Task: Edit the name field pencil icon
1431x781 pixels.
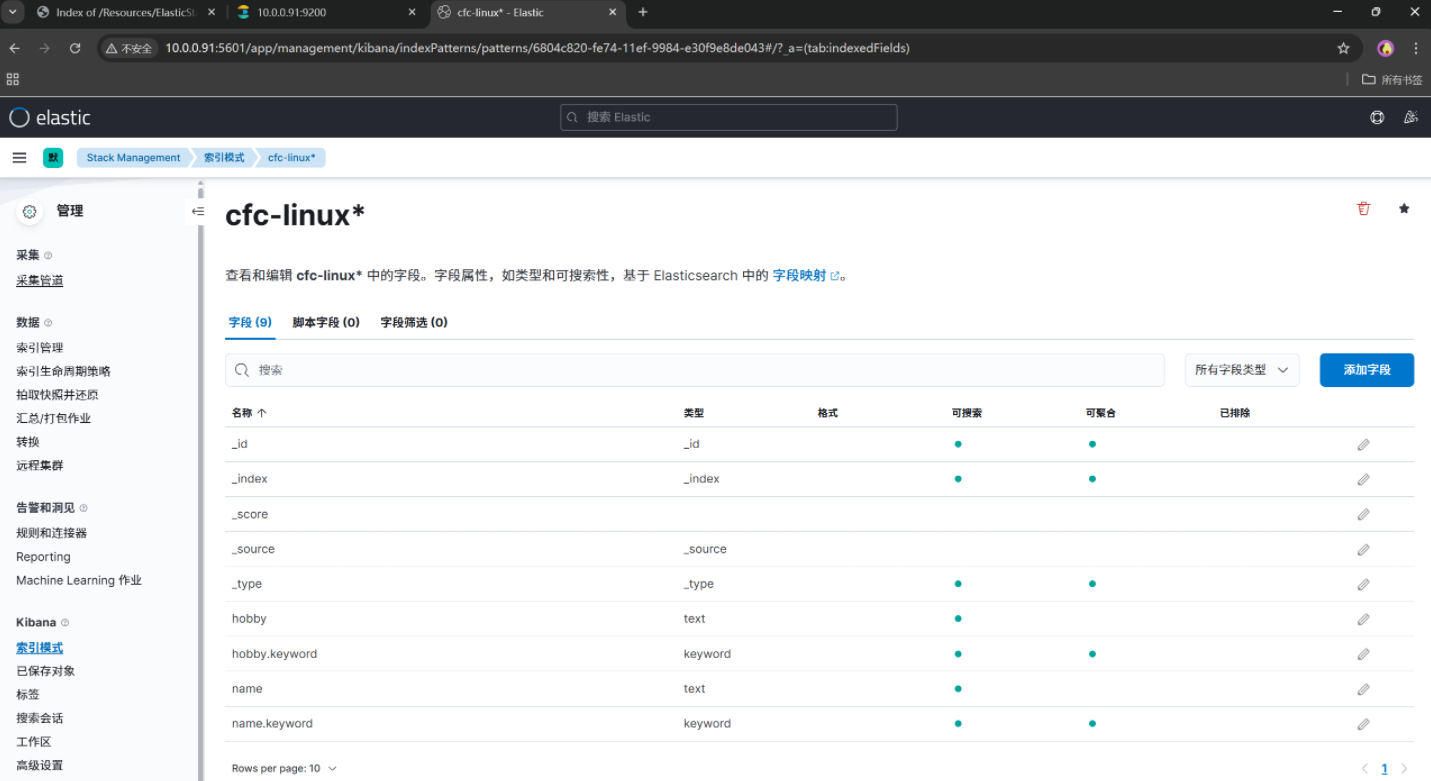Action: pos(1363,689)
